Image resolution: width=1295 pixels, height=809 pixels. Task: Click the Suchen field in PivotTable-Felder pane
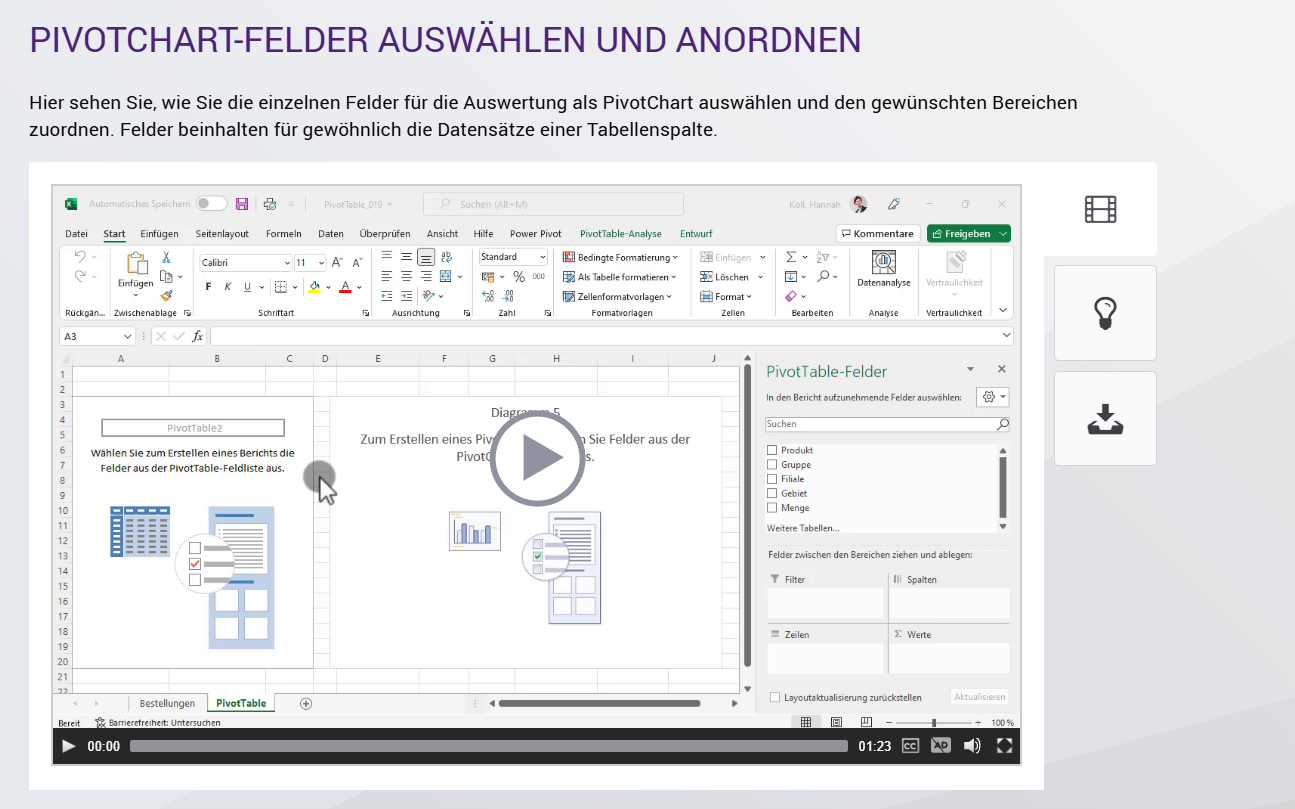coord(887,424)
